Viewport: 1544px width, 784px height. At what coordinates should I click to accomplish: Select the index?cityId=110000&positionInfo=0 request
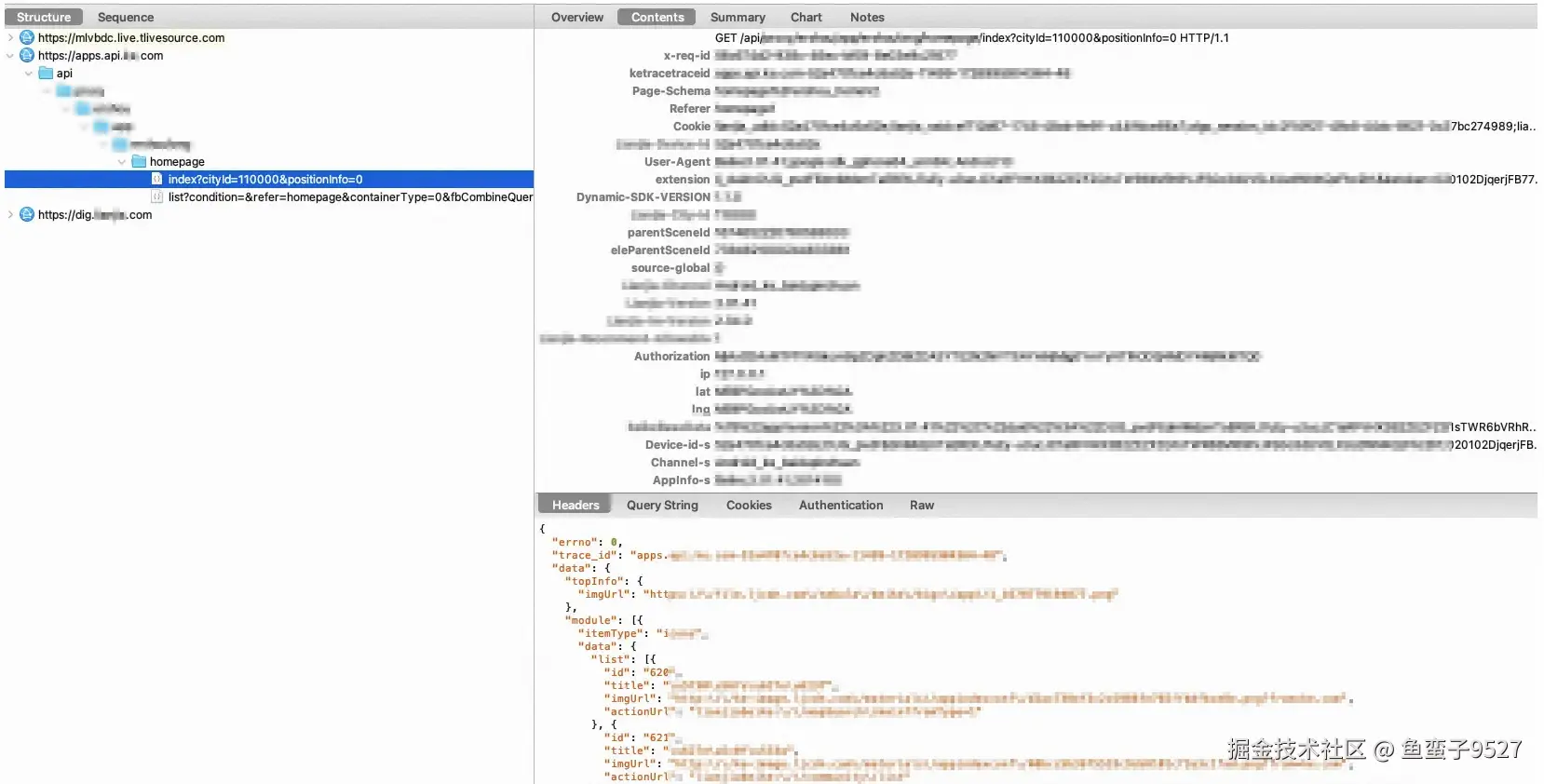(269, 180)
